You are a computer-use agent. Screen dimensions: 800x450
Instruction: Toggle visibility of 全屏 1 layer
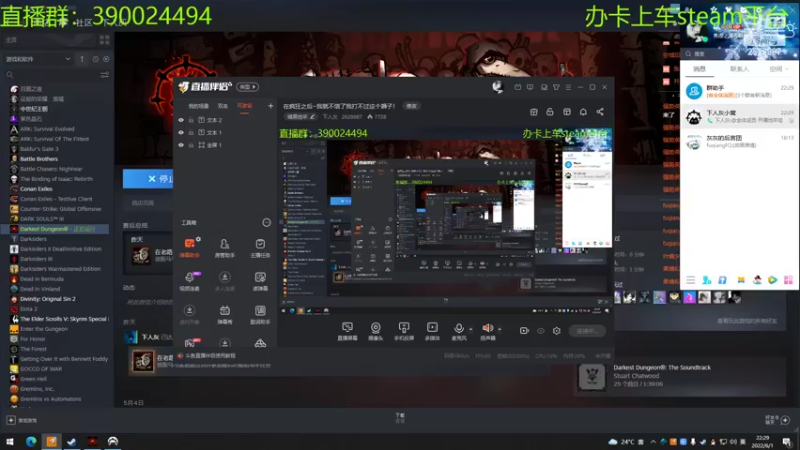click(181, 145)
